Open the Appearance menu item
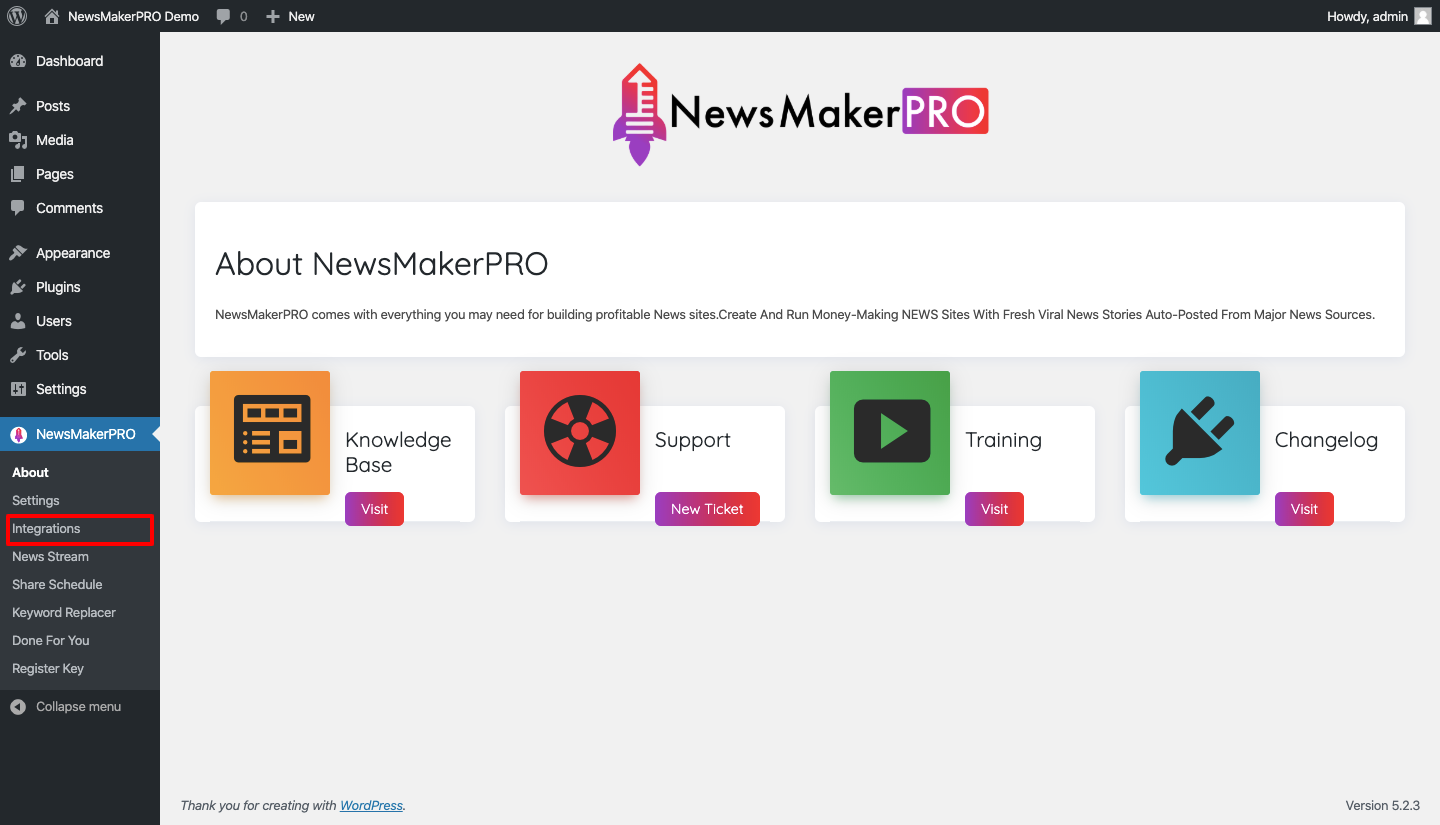Viewport: 1440px width, 825px height. 80,253
